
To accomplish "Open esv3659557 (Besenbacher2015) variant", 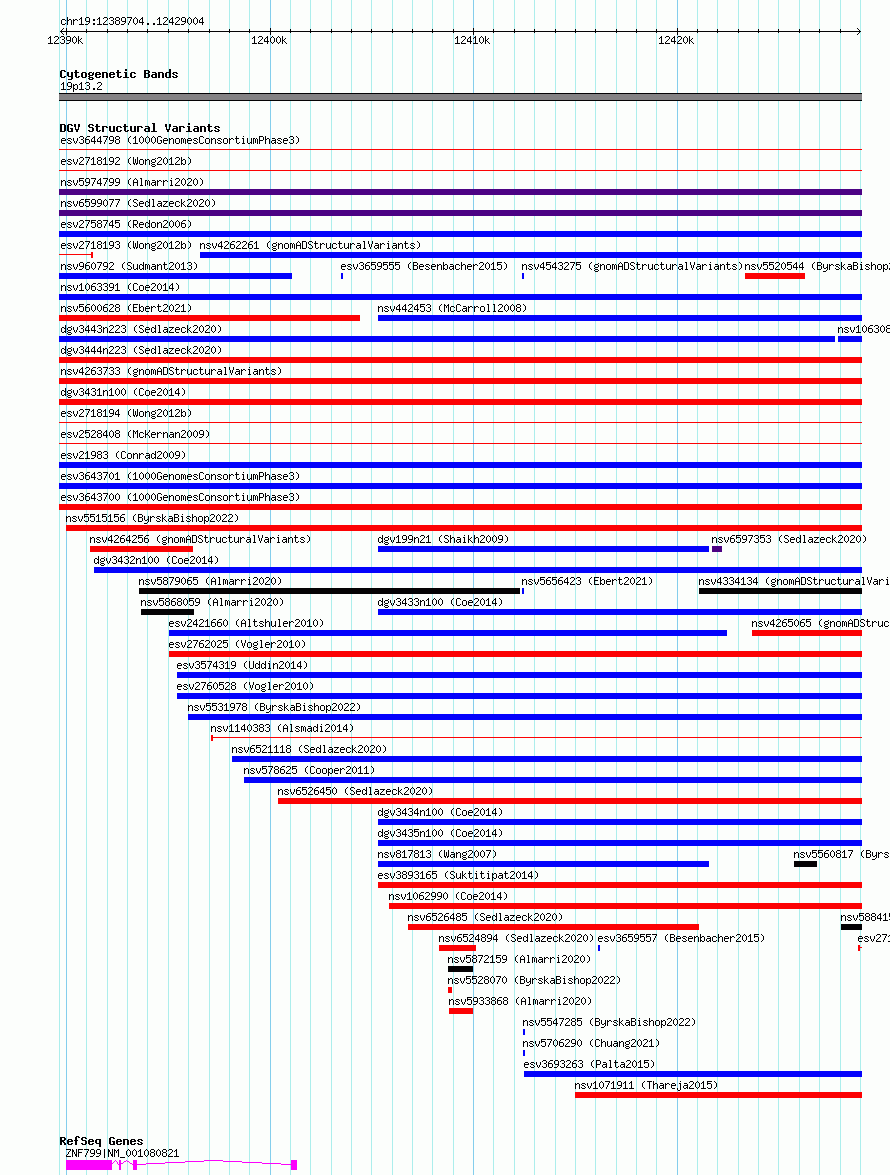I will (x=682, y=937).
